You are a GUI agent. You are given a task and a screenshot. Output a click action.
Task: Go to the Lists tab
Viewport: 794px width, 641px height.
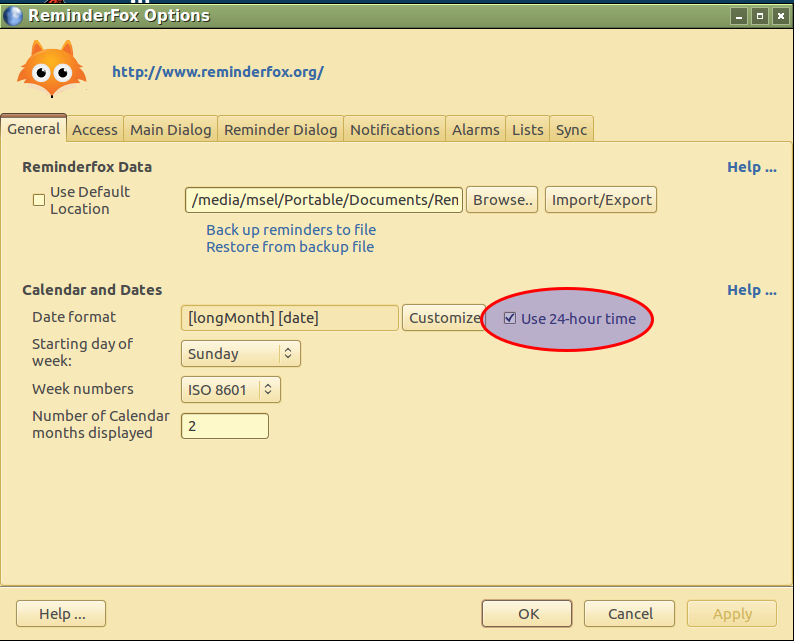pyautogui.click(x=527, y=130)
